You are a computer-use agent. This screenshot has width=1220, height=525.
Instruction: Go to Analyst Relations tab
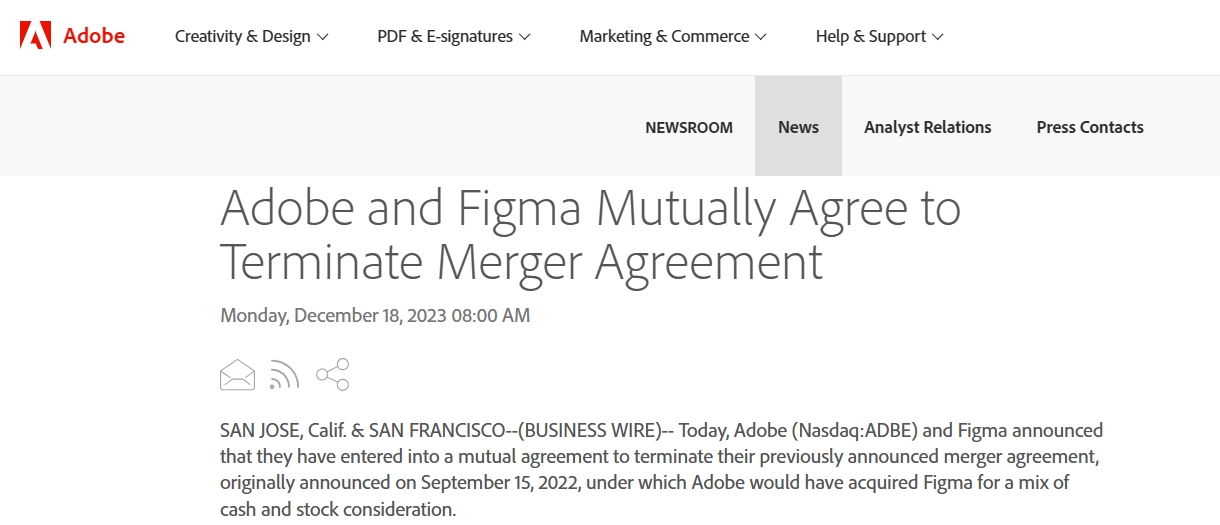click(x=928, y=127)
